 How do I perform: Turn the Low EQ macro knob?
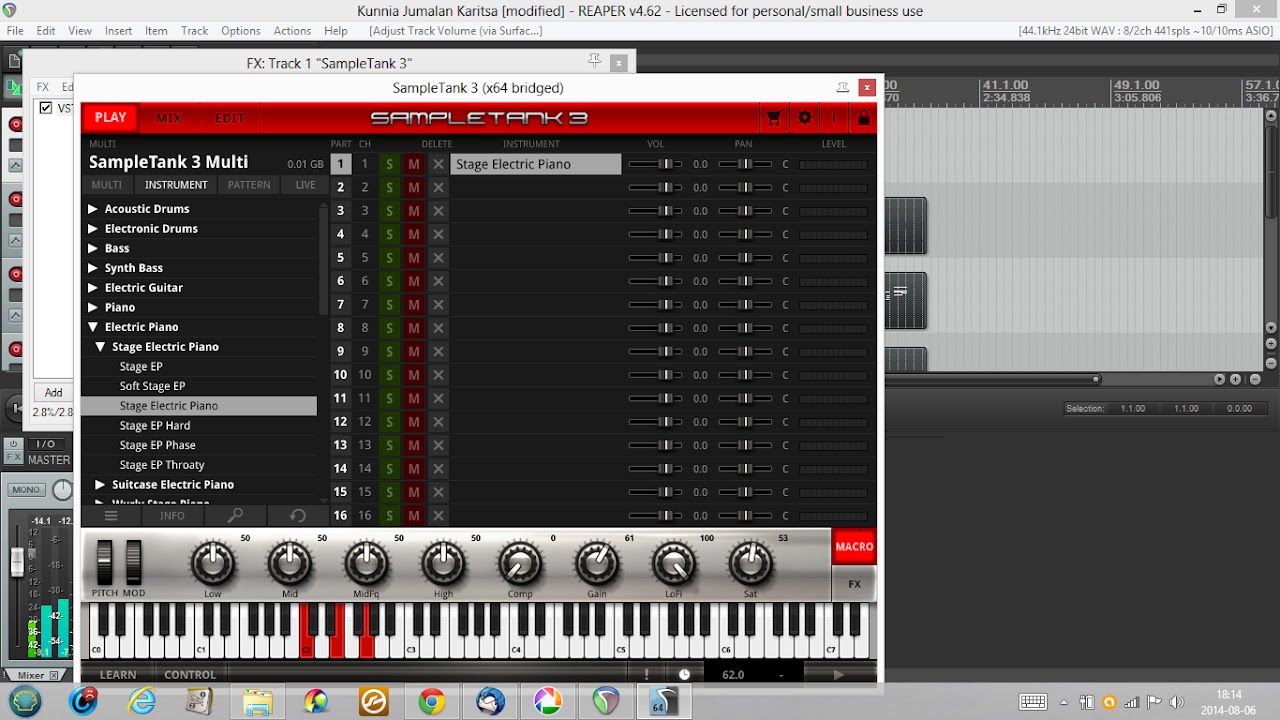212,564
